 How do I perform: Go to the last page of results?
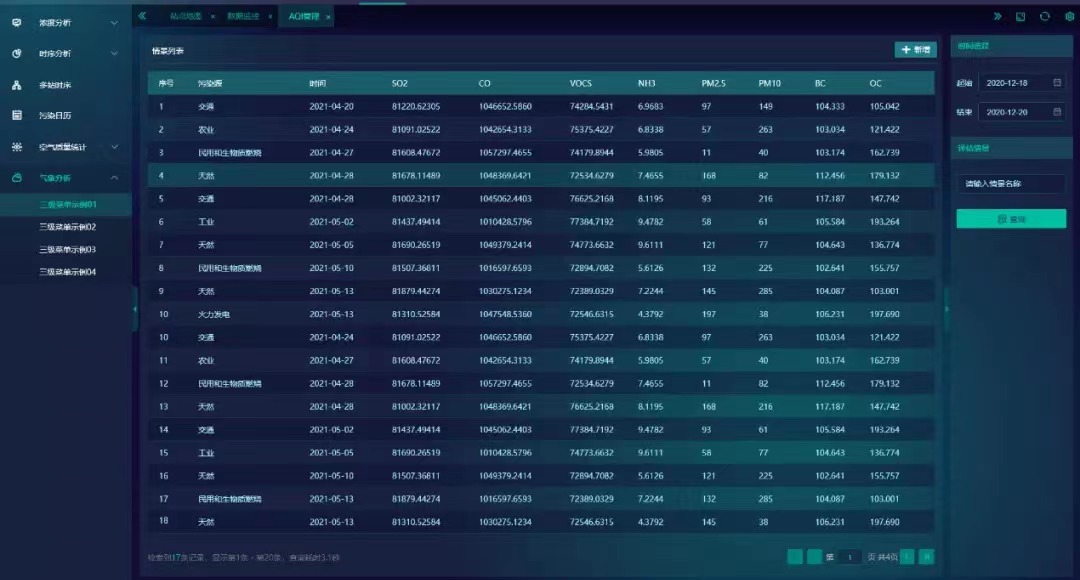click(927, 557)
